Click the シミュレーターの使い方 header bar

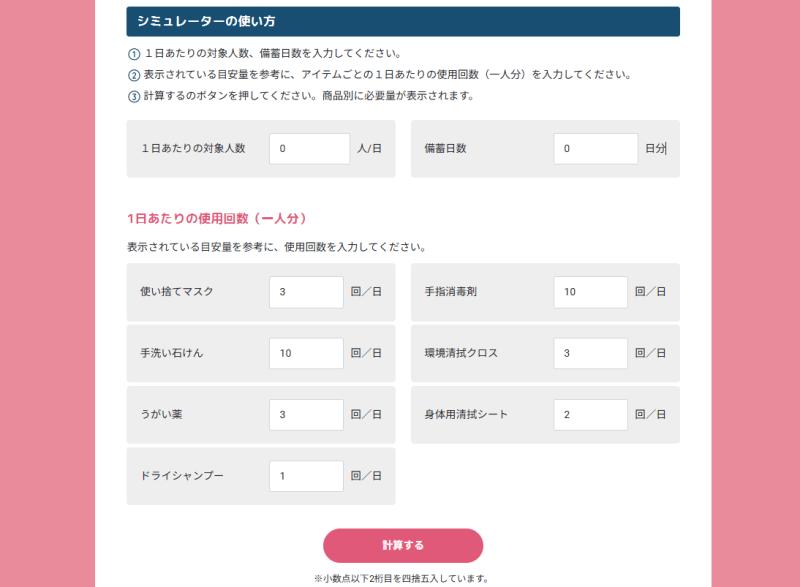pyautogui.click(x=403, y=21)
